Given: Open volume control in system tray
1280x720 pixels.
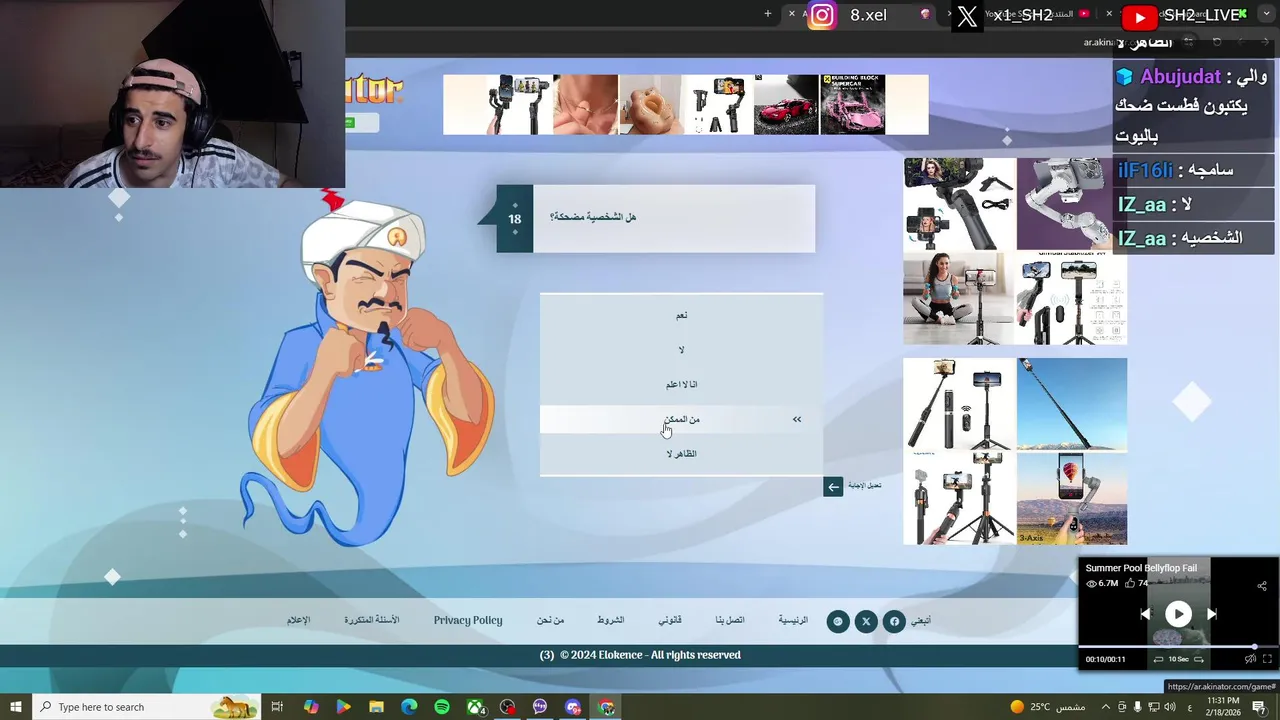Looking at the screenshot, I should pos(1169,707).
